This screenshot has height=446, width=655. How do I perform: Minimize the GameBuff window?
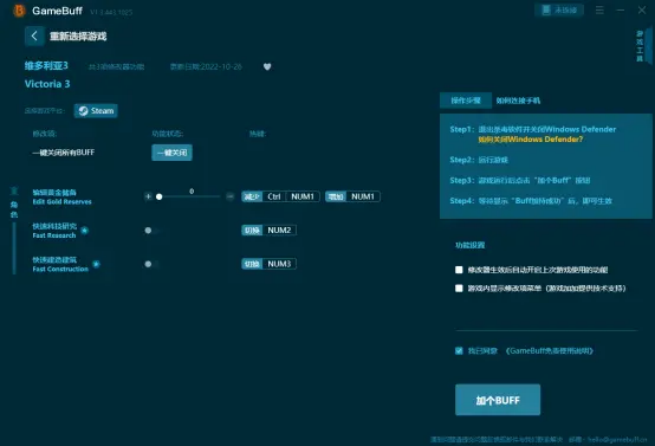620,10
